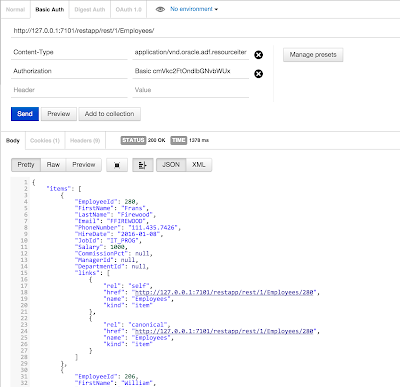Click the environment eye quick-look icon
This screenshot has height=387, width=400.
tap(160, 9)
